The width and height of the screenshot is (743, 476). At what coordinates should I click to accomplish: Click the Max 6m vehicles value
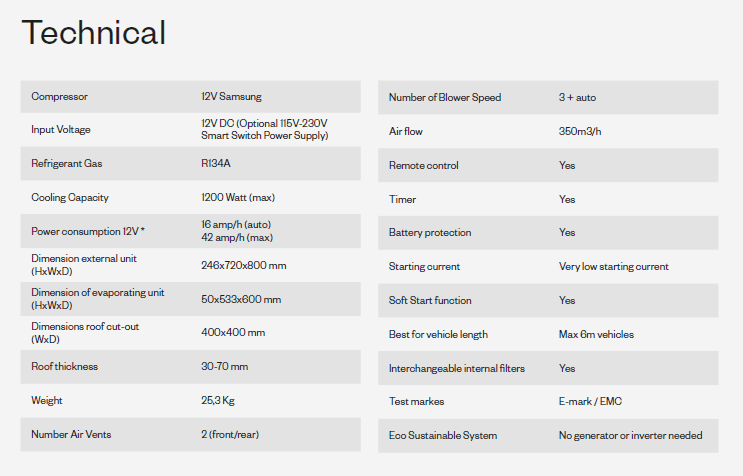596,334
